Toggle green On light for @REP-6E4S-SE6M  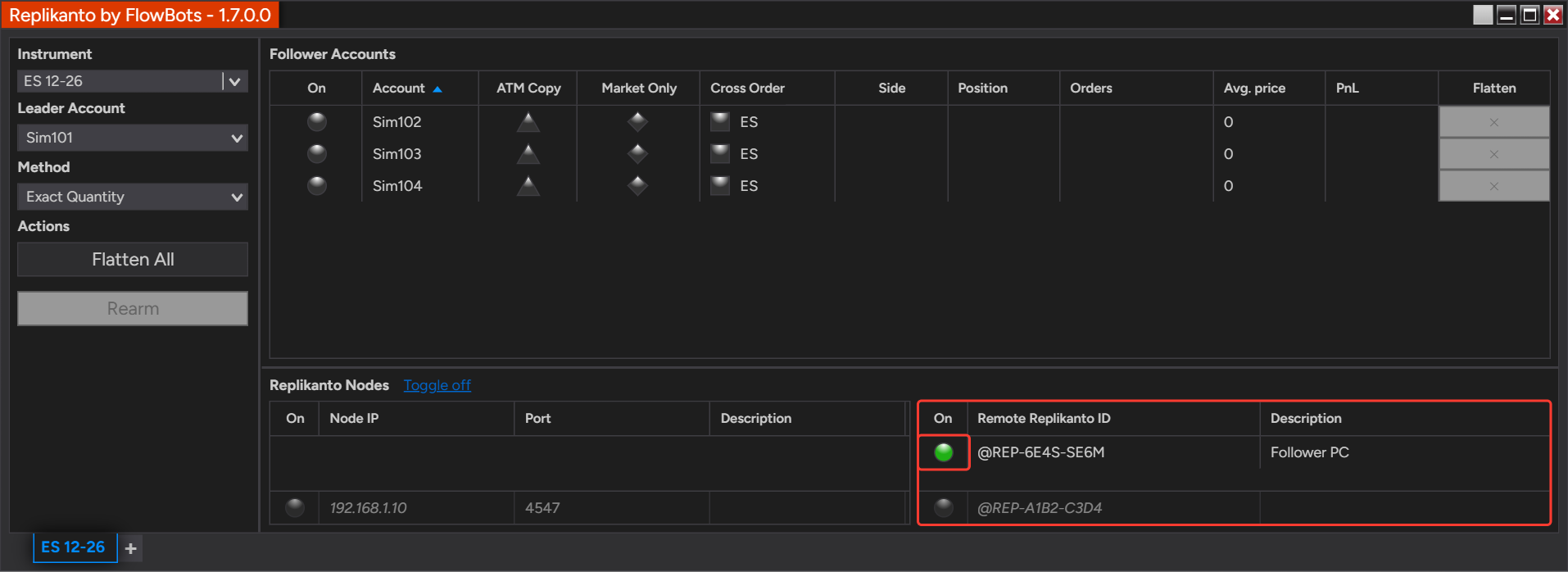tap(944, 452)
